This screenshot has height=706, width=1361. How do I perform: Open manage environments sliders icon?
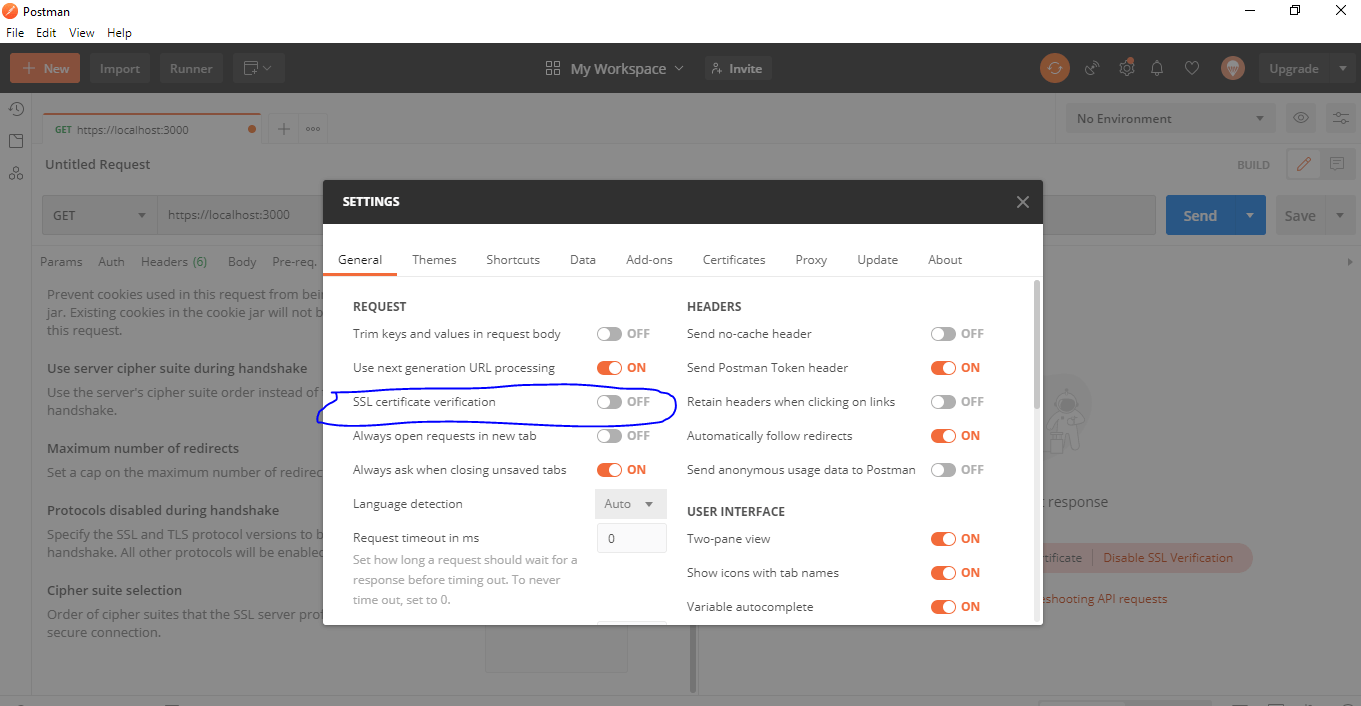[x=1340, y=118]
